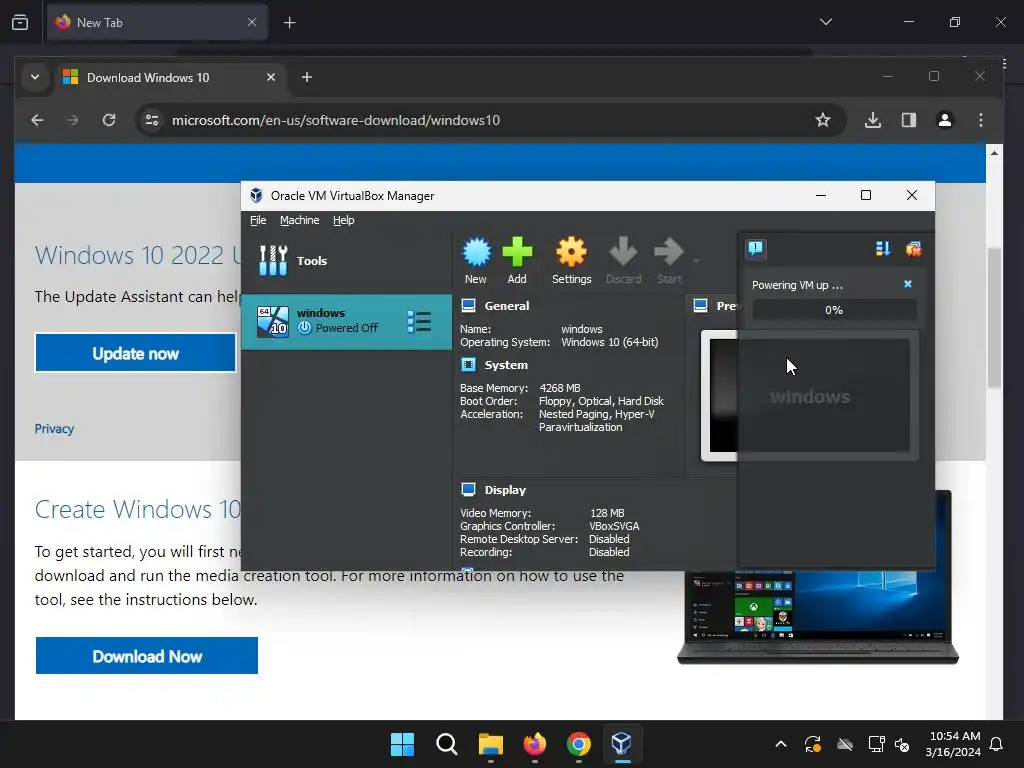Click the General section header
The height and width of the screenshot is (768, 1024).
click(507, 306)
